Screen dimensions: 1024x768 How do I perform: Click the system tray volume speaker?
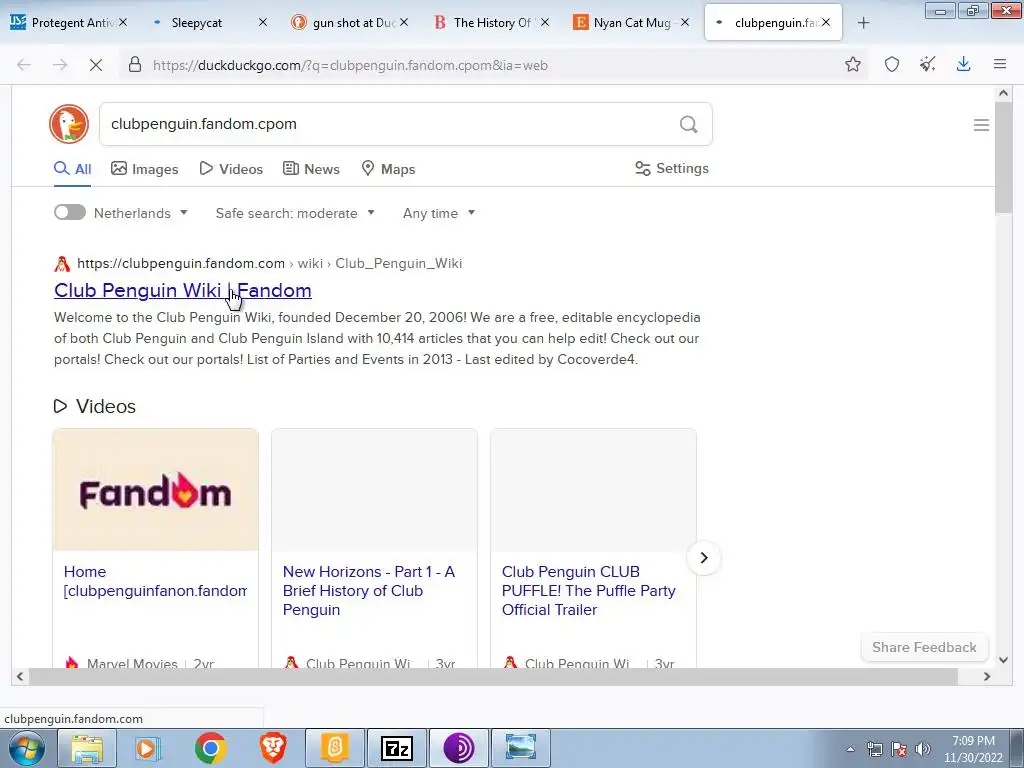point(923,749)
